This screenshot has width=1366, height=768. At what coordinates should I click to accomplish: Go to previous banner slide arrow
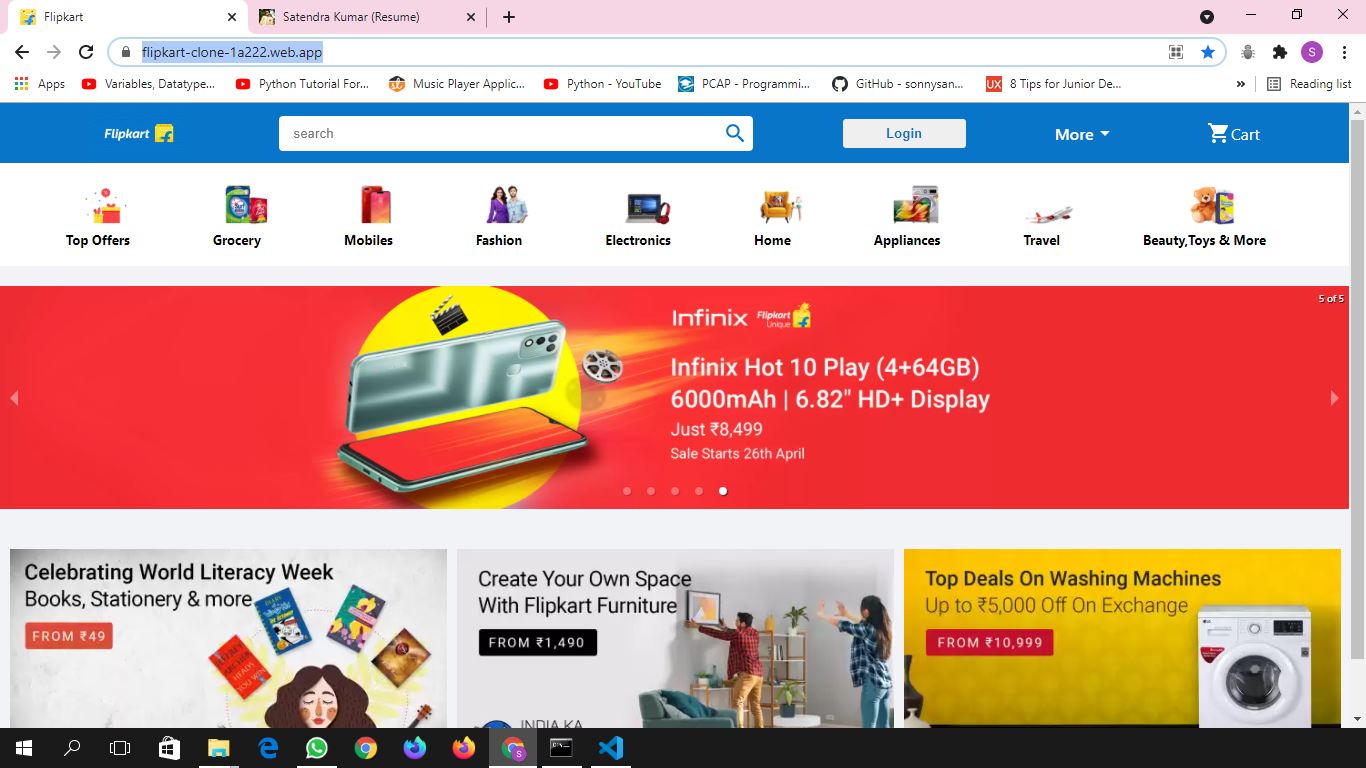pos(14,398)
